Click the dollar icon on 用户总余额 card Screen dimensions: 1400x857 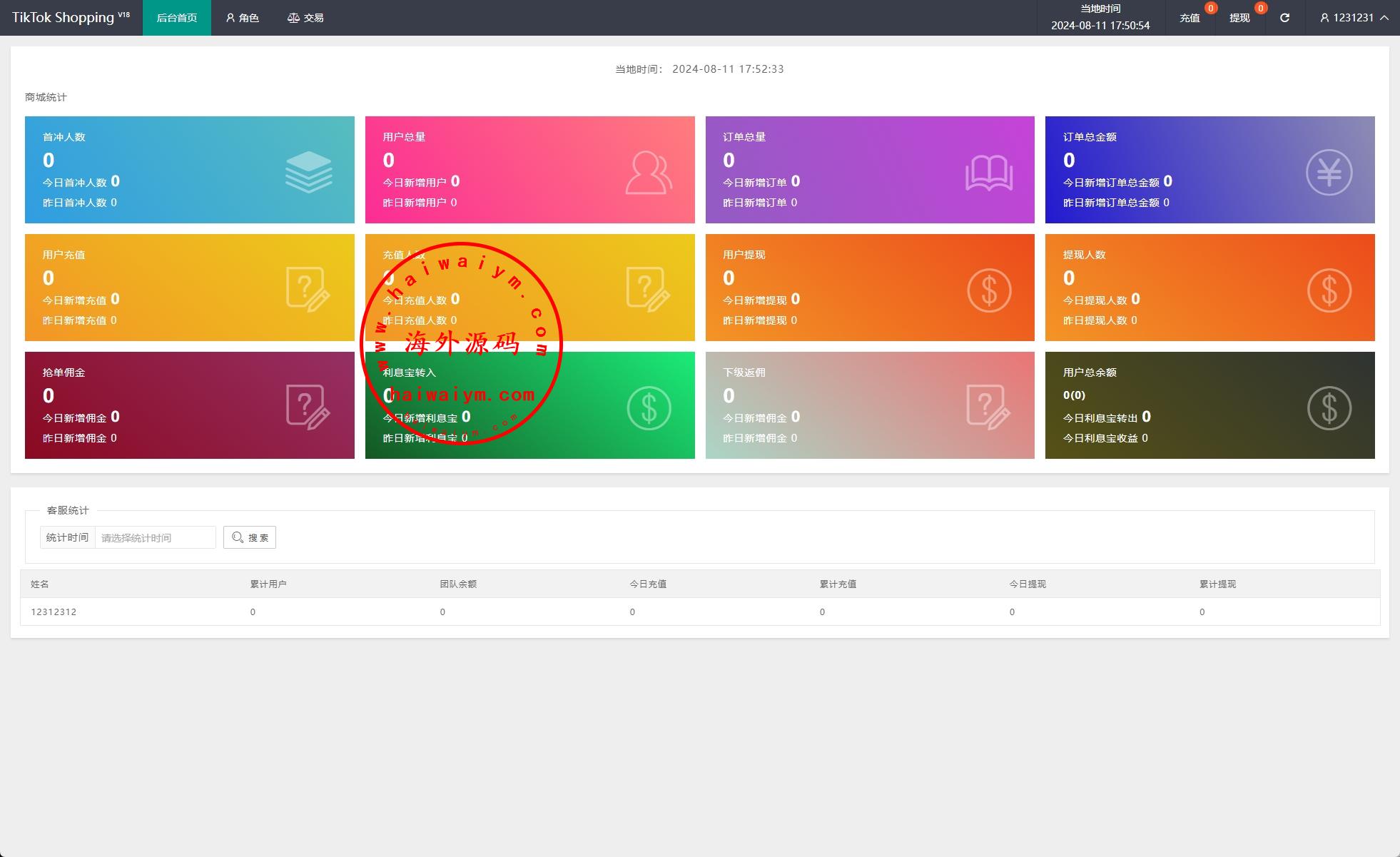(1329, 407)
